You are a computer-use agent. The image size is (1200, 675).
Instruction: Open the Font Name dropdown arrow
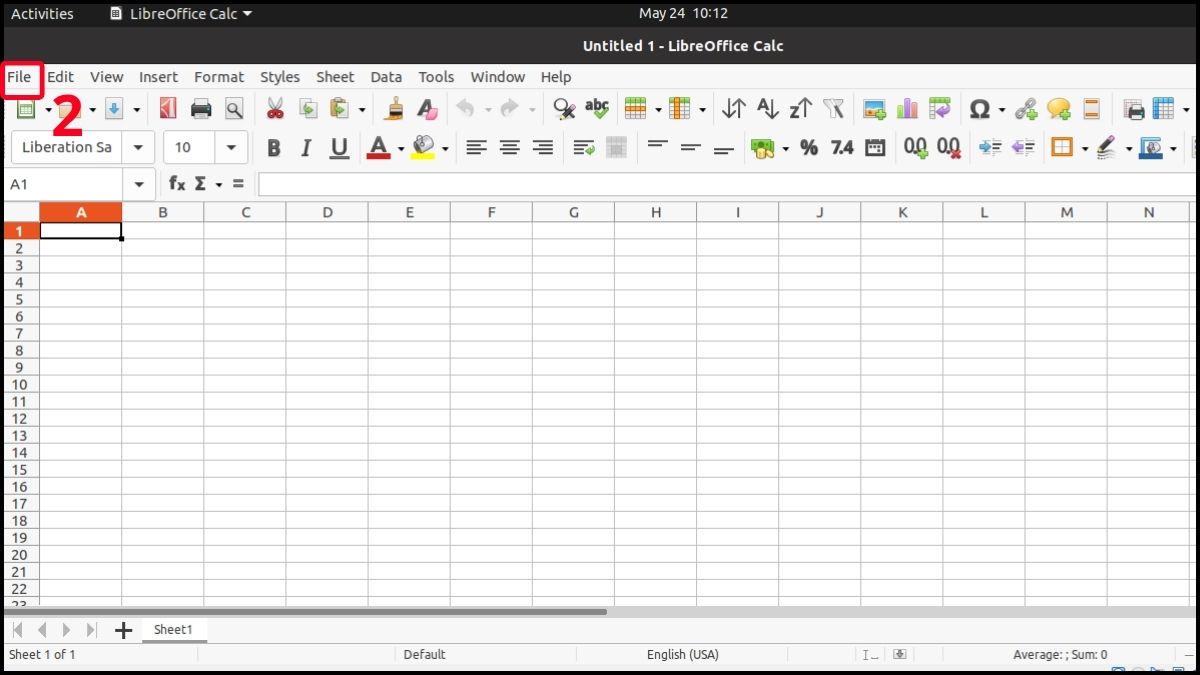pos(138,148)
